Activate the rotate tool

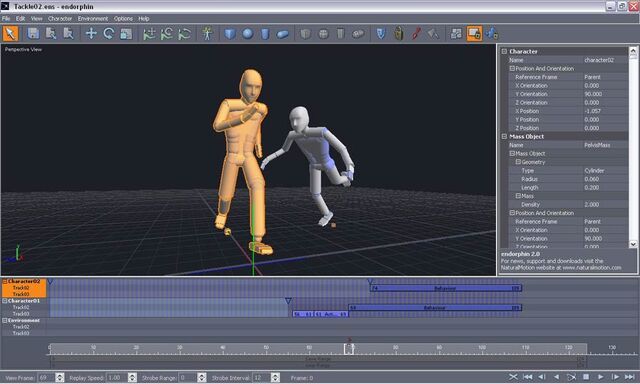coord(109,33)
